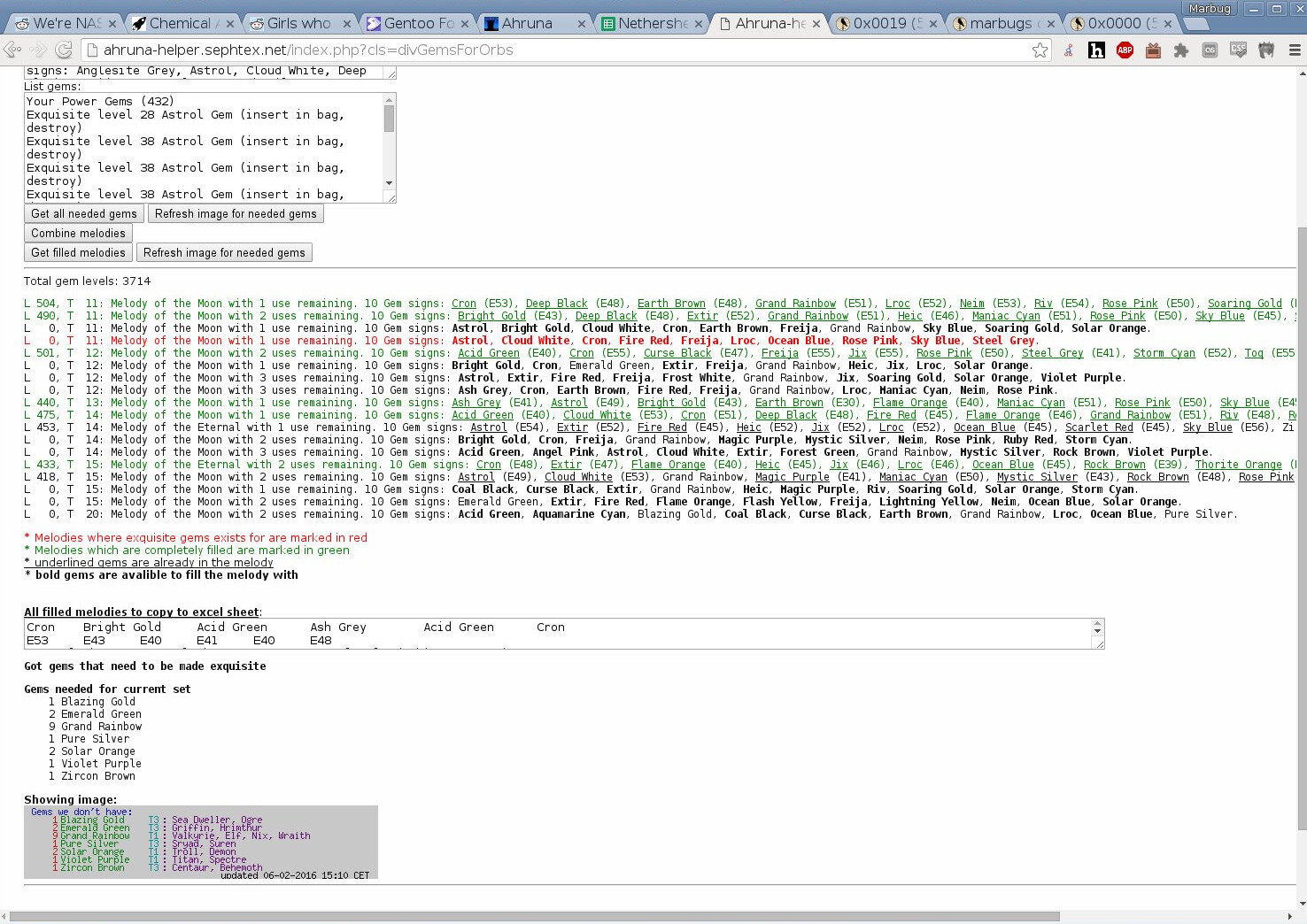Open the puzzle piece extension icon
Image resolution: width=1307 pixels, height=924 pixels.
(x=1181, y=50)
